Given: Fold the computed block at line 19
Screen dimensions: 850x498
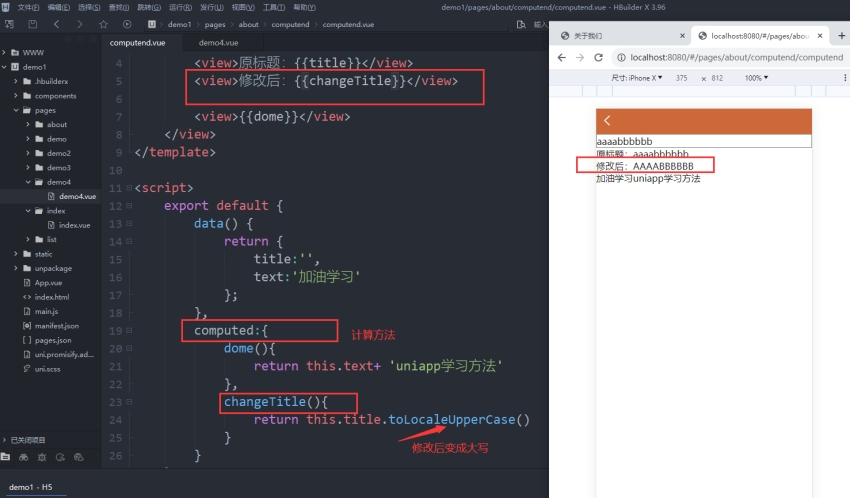Looking at the screenshot, I should (129, 331).
